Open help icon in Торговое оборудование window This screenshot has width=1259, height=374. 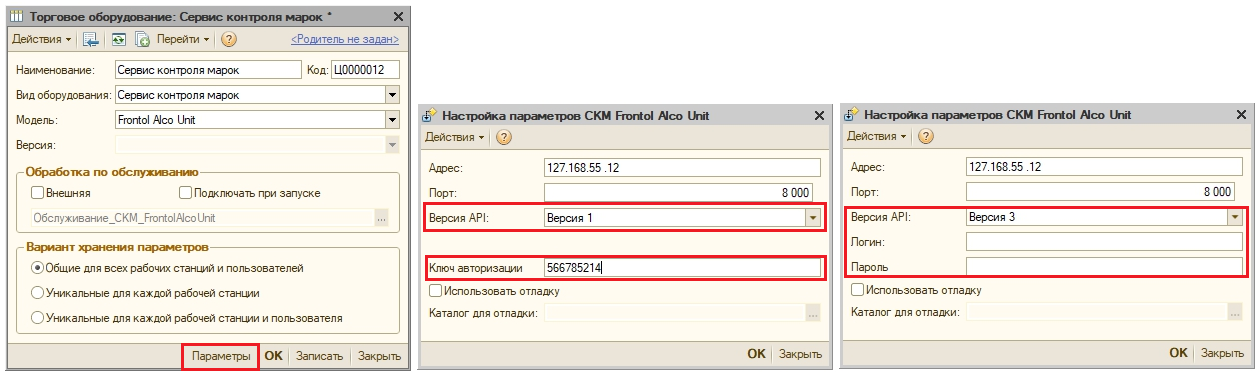[229, 40]
